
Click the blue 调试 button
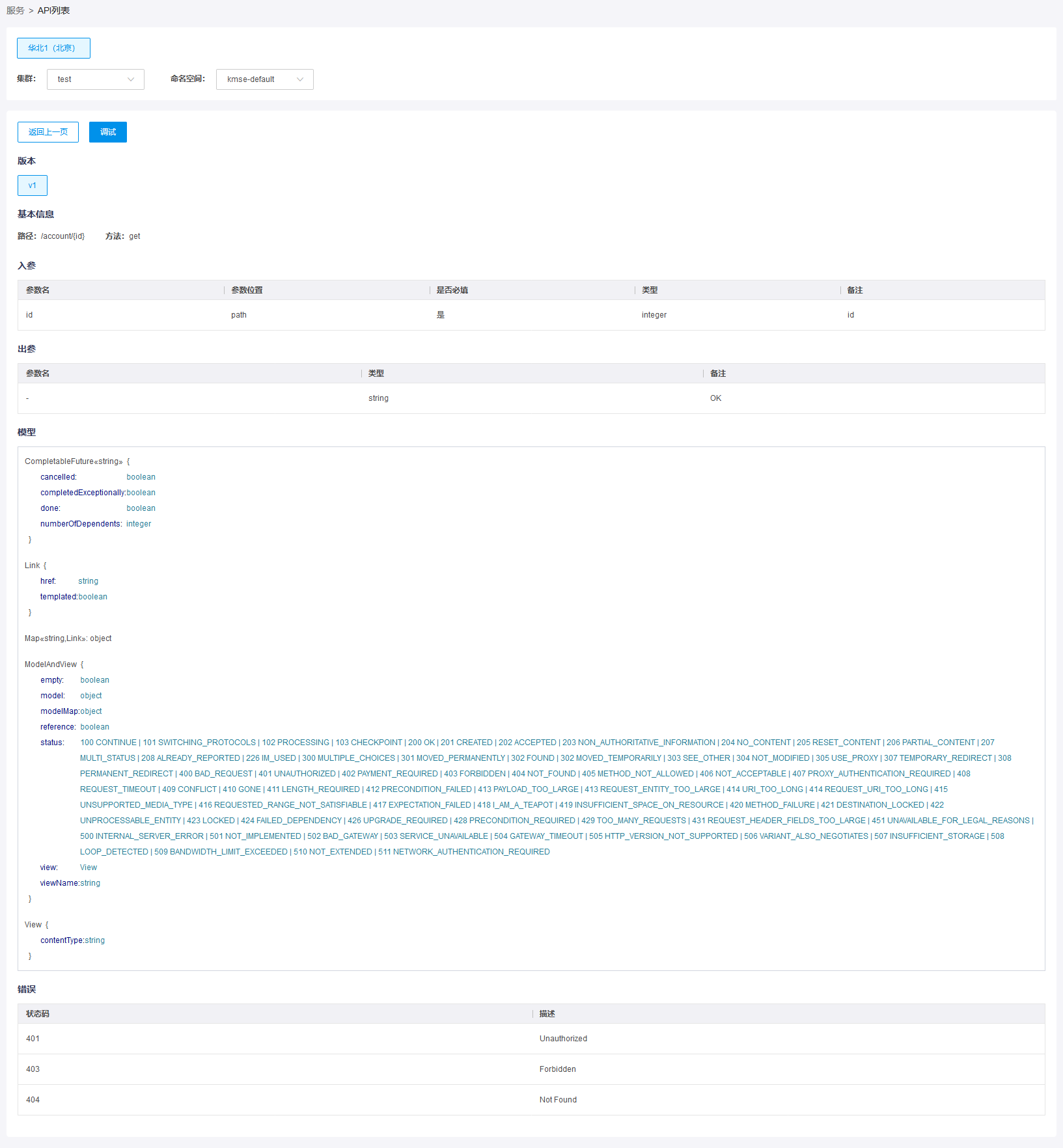pos(108,132)
